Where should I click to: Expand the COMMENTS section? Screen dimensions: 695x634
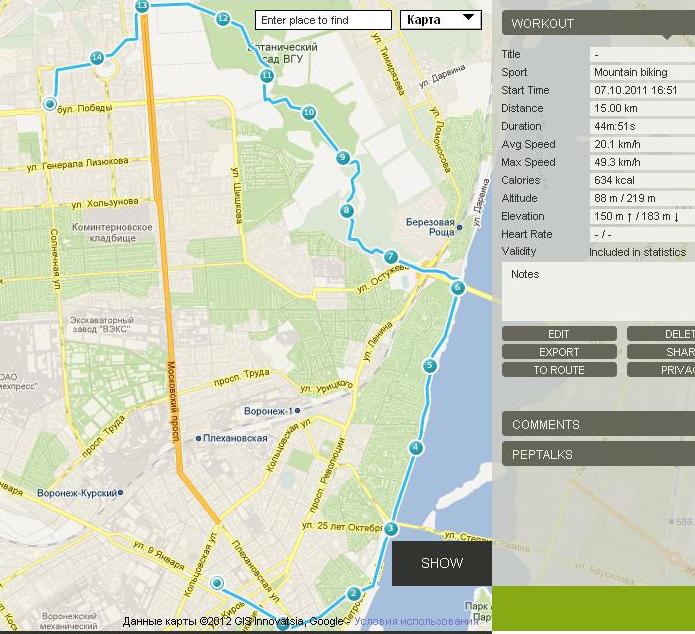(x=598, y=424)
